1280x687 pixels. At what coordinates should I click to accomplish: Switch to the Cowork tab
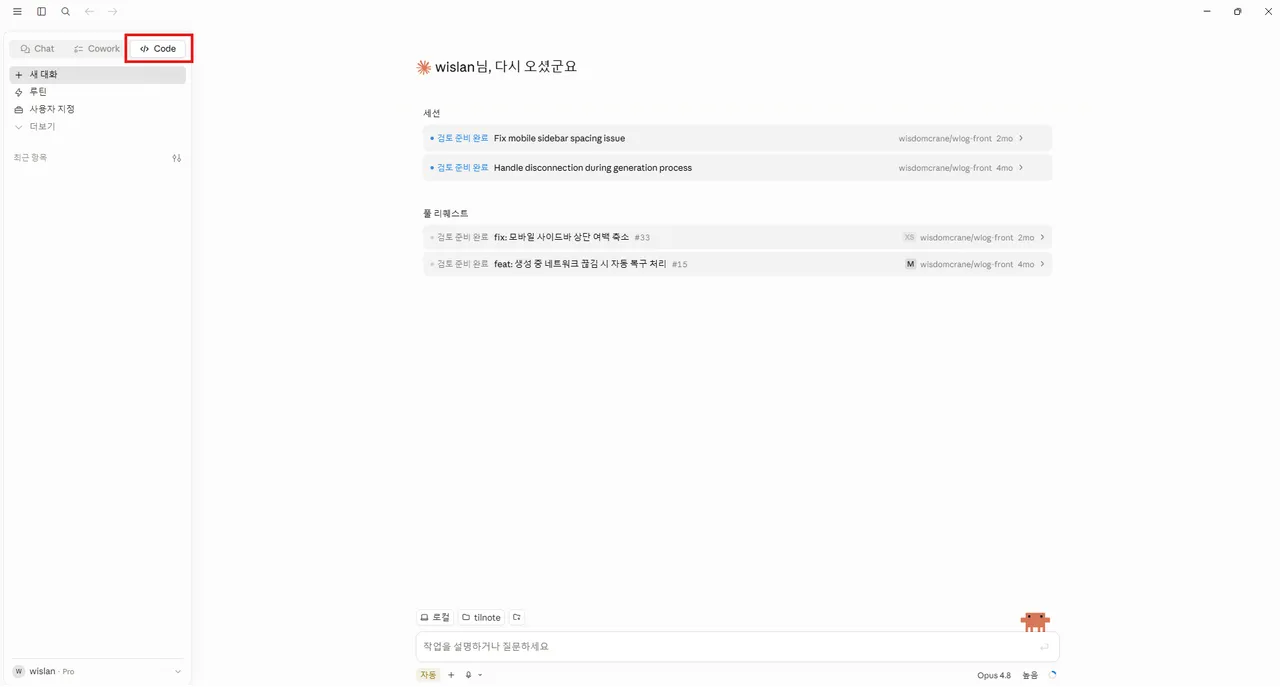[97, 48]
